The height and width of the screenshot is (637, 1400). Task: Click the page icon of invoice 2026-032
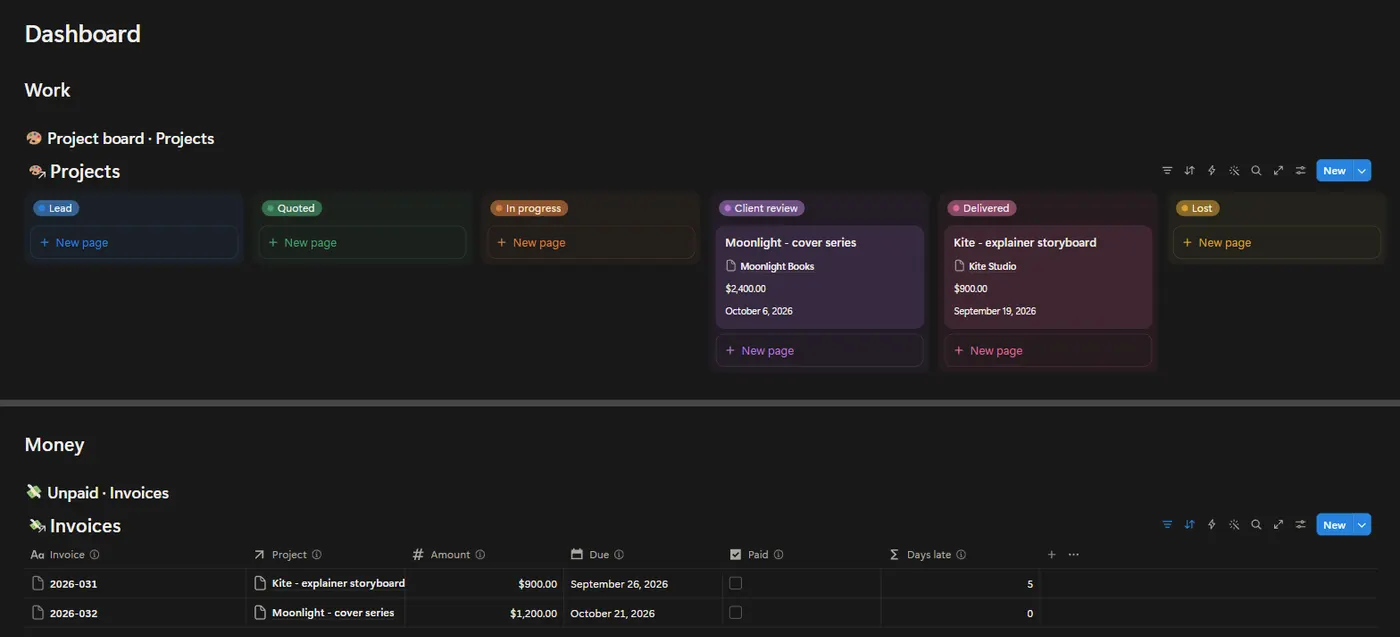[38, 613]
